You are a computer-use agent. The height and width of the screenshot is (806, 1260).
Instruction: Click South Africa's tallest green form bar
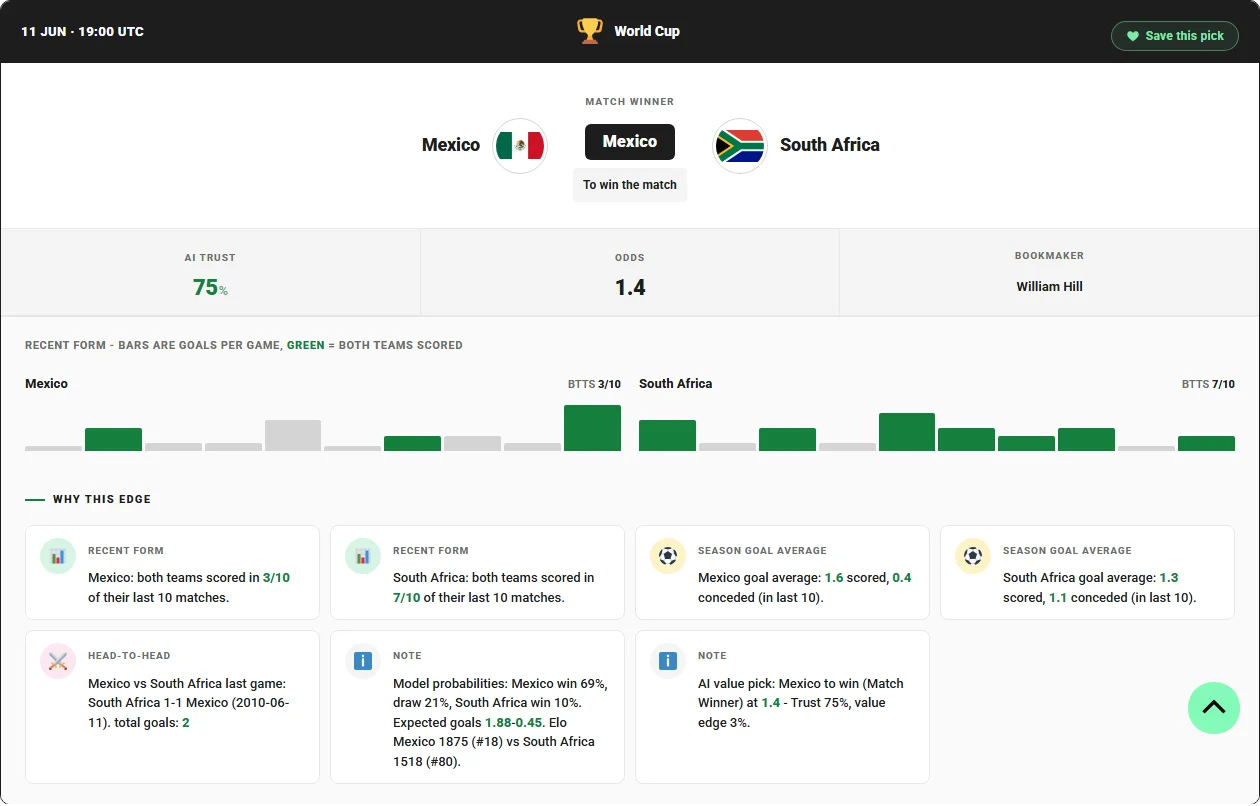pyautogui.click(x=907, y=432)
